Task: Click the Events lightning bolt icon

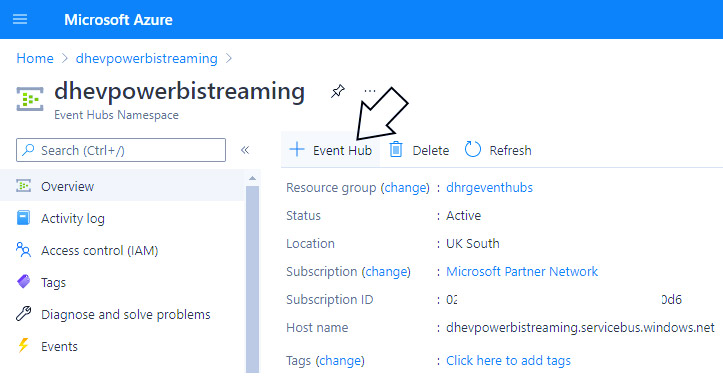Action: 23,345
